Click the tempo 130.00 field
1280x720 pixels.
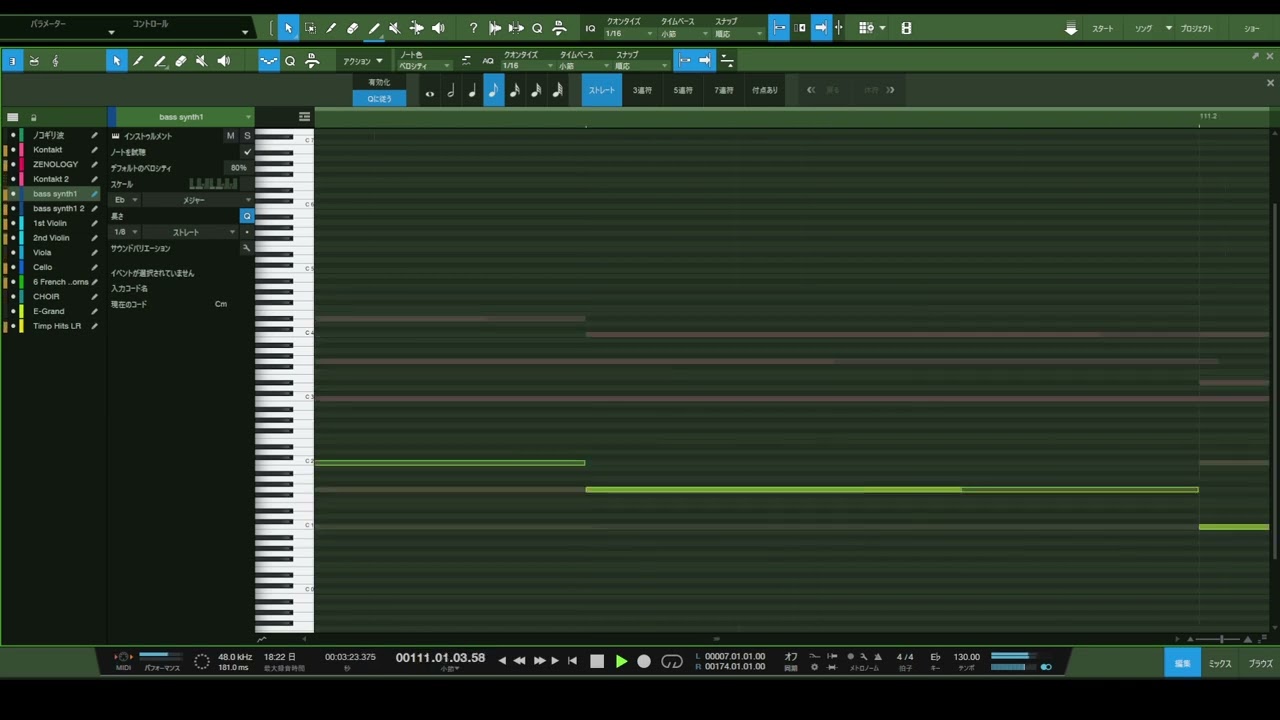(x=966, y=657)
